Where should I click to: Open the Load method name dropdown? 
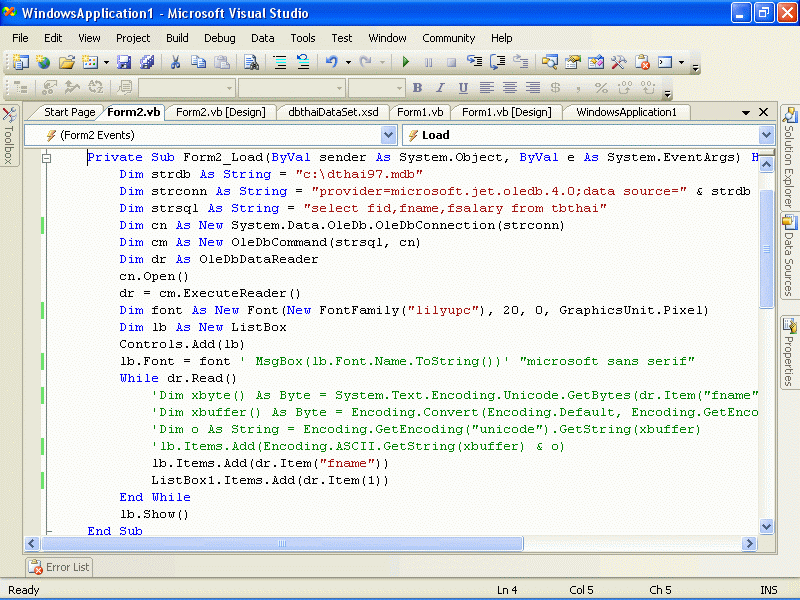click(x=766, y=135)
